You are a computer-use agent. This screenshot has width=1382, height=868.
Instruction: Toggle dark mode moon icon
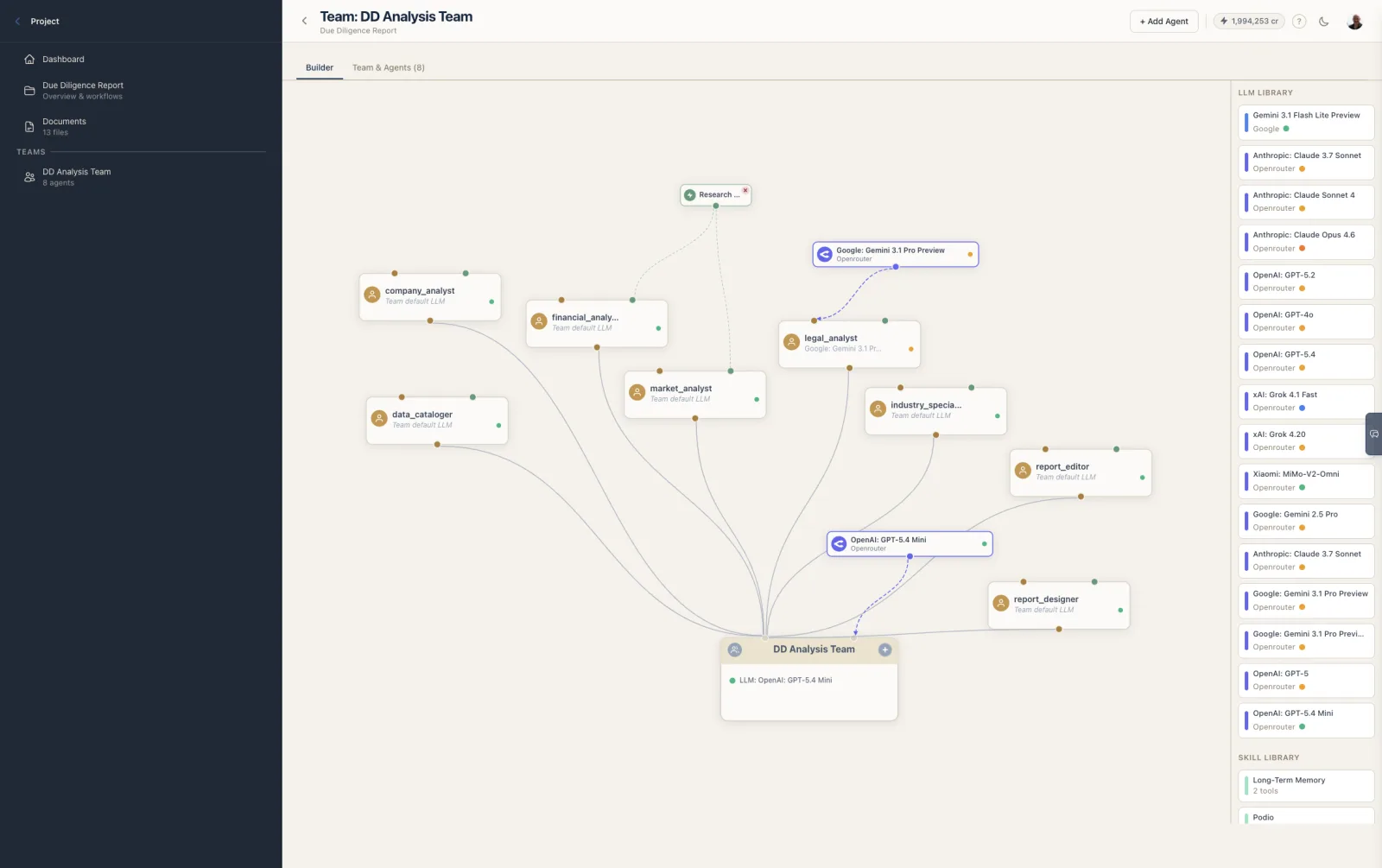click(x=1324, y=22)
